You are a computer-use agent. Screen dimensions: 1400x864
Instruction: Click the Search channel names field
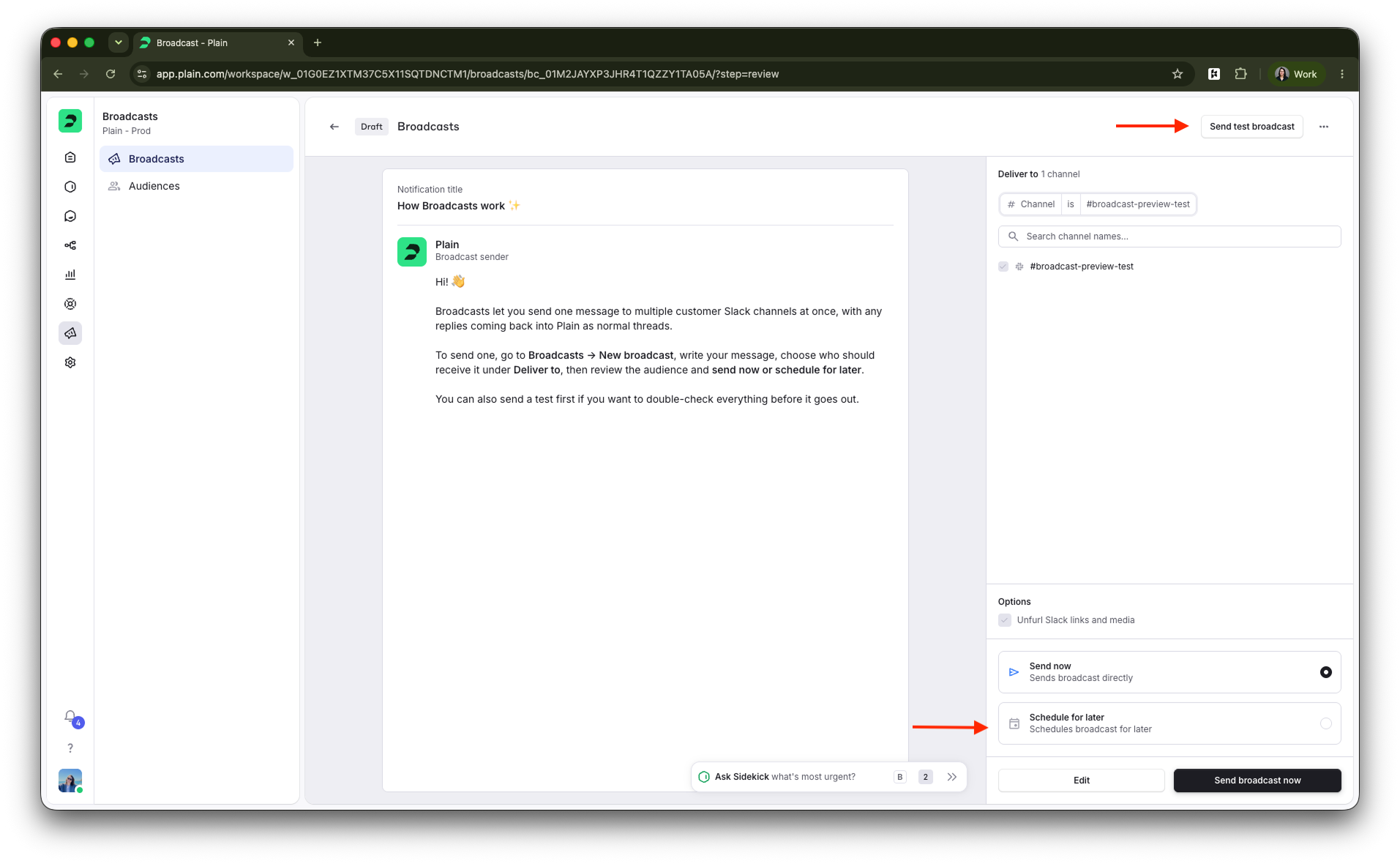[x=1169, y=237]
